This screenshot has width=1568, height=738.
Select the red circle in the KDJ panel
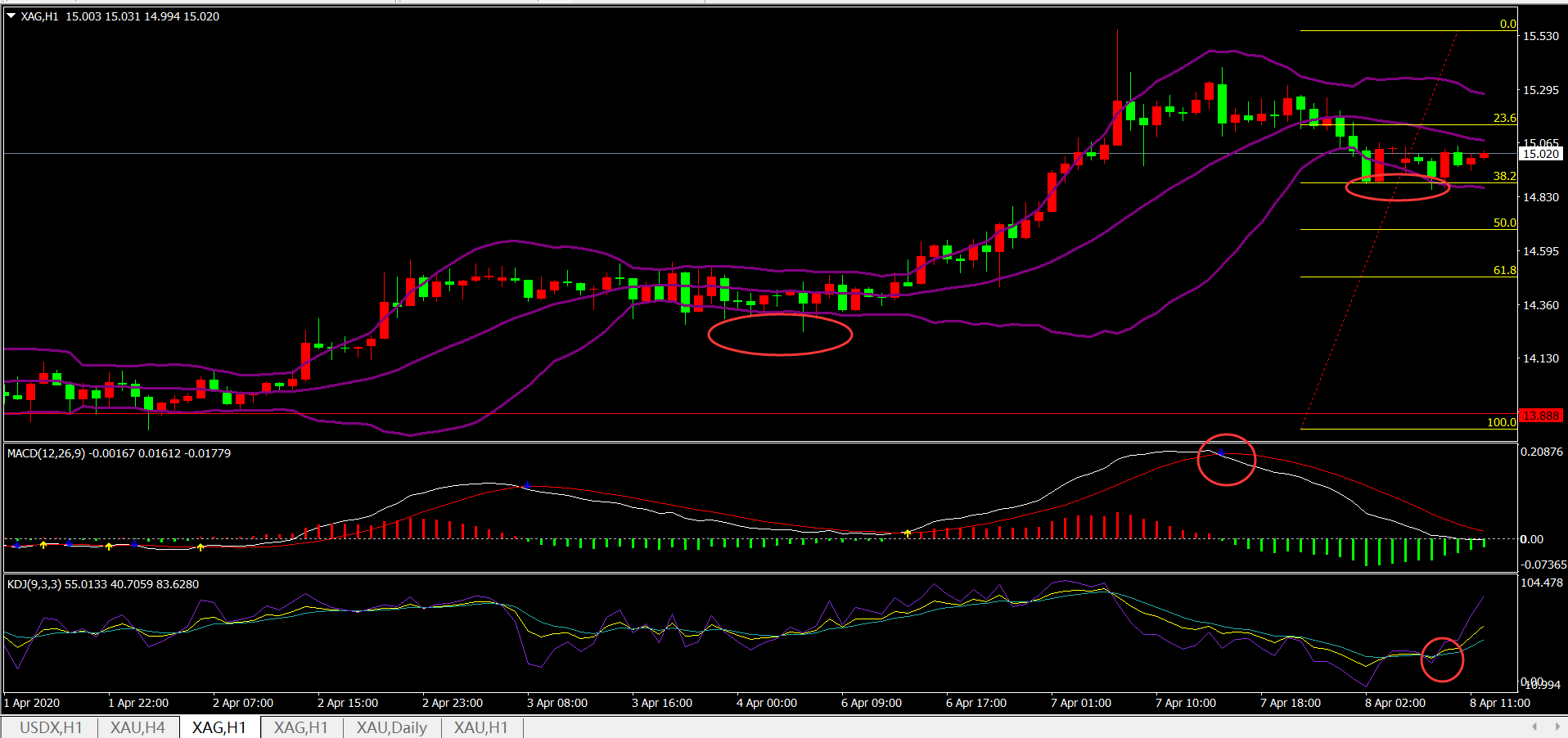[1441, 659]
